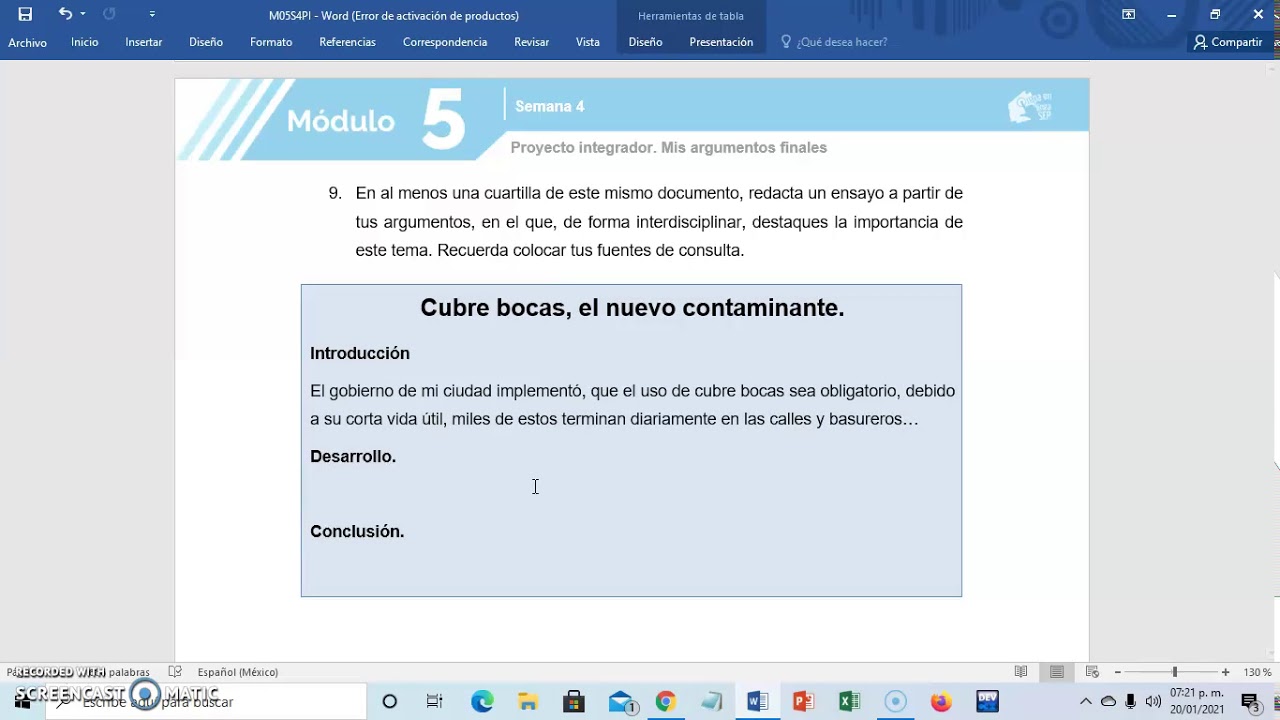Screen dimensions: 1280x720
Task: Click the 130 % zoom level
Action: click(1257, 672)
